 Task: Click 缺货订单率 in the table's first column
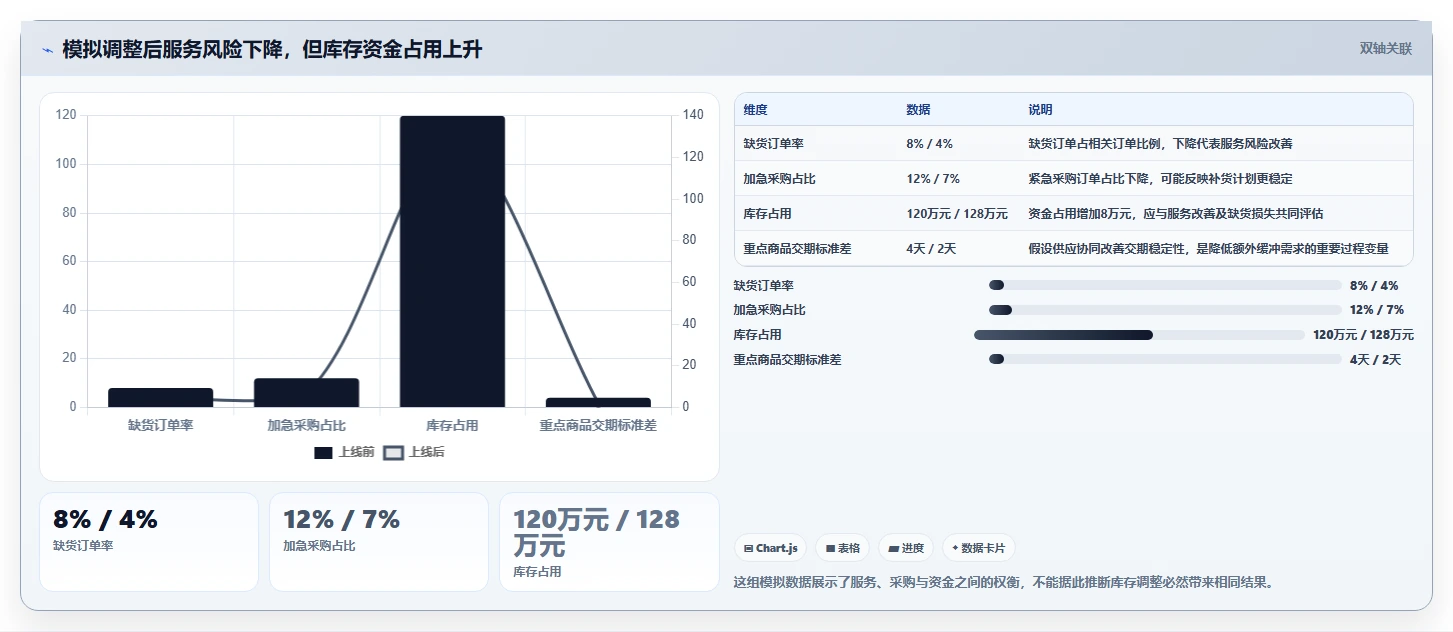click(774, 144)
